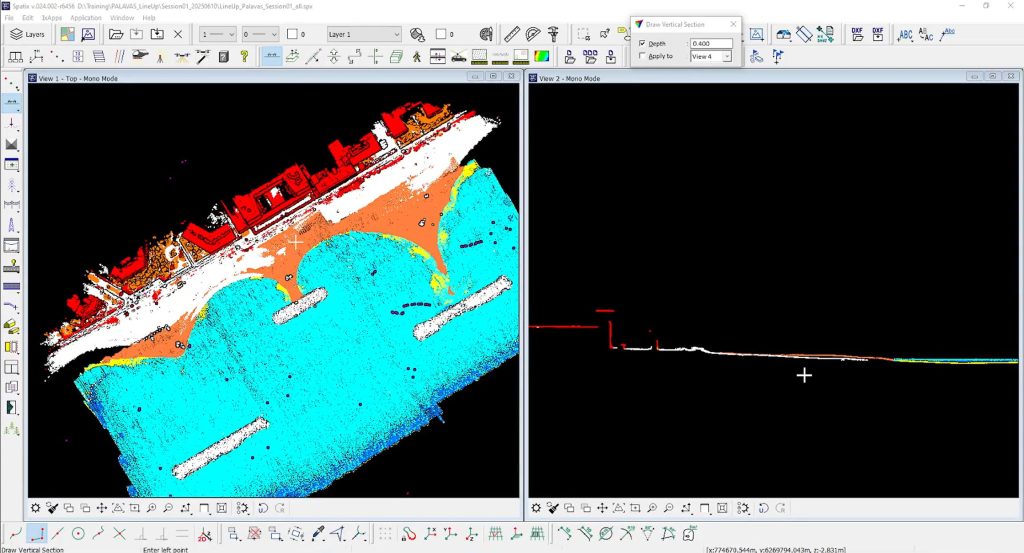
Task: Click the open folder icon in top toolbar
Action: tap(116, 34)
